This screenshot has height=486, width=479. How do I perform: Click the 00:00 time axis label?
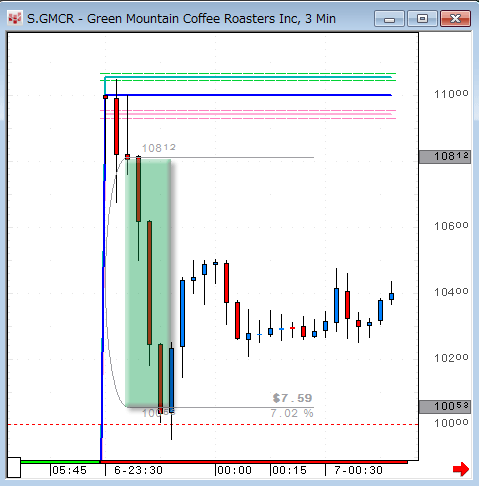tap(234, 470)
